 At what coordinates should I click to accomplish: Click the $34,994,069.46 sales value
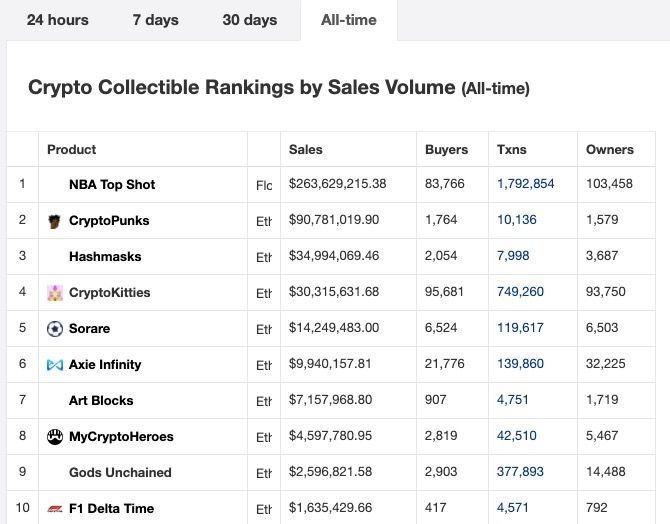[334, 256]
